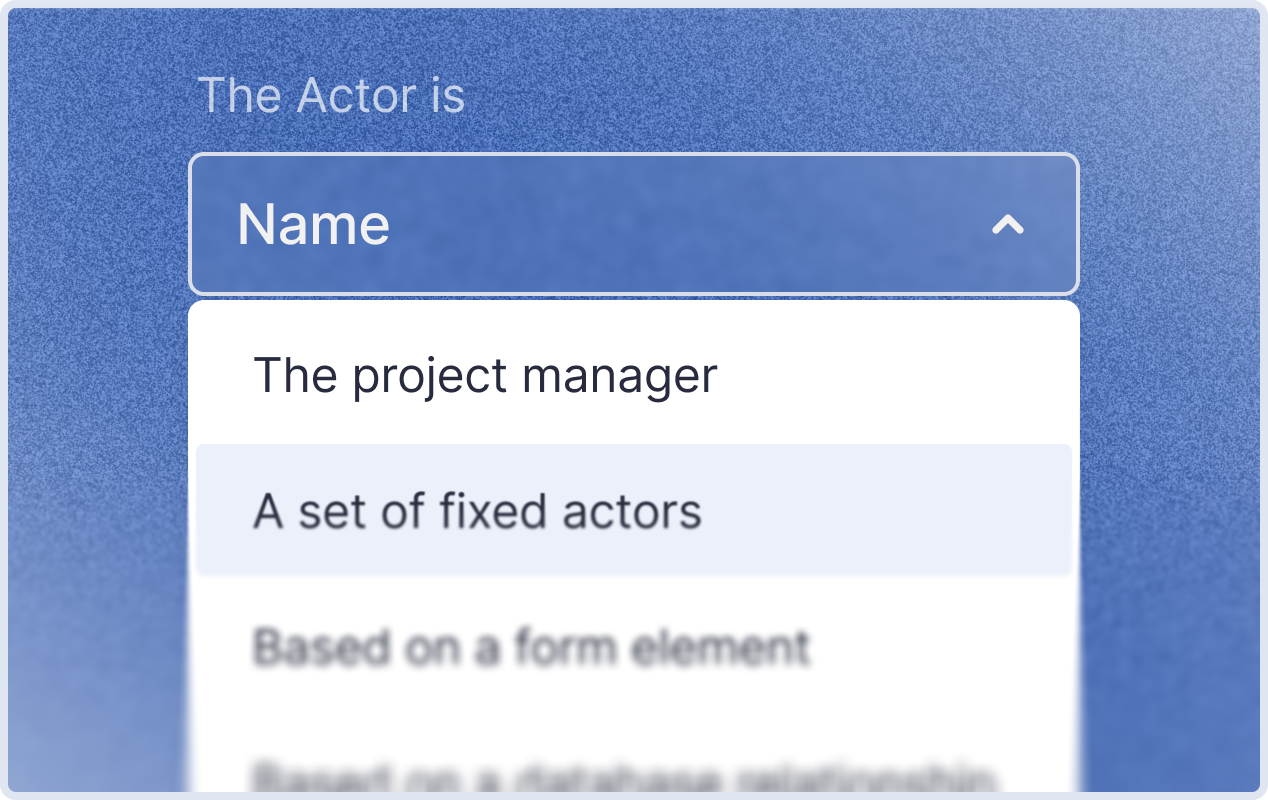Set actor based on a form element
This screenshot has height=800, width=1268.
pos(634,646)
